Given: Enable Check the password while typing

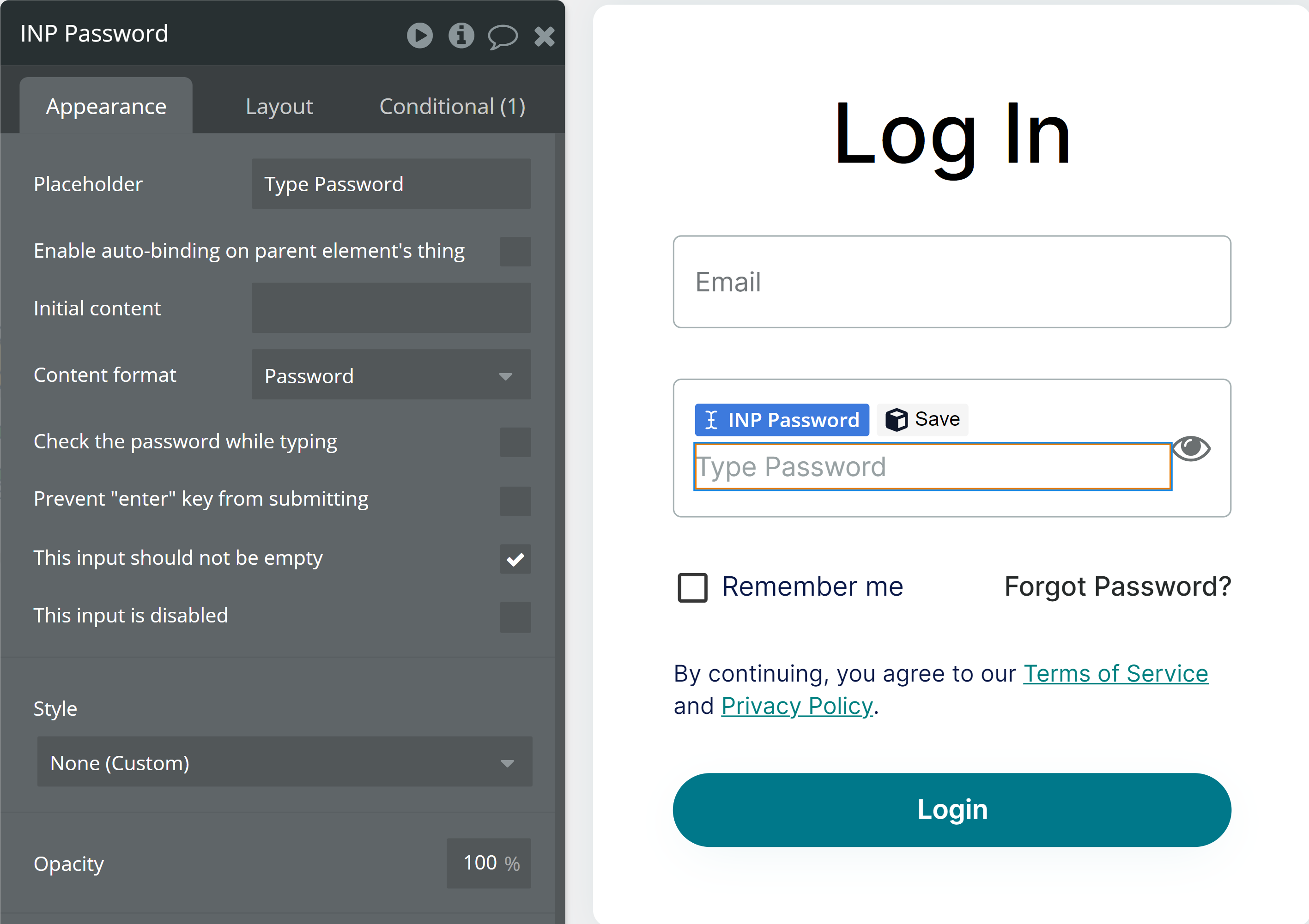Looking at the screenshot, I should click(515, 442).
